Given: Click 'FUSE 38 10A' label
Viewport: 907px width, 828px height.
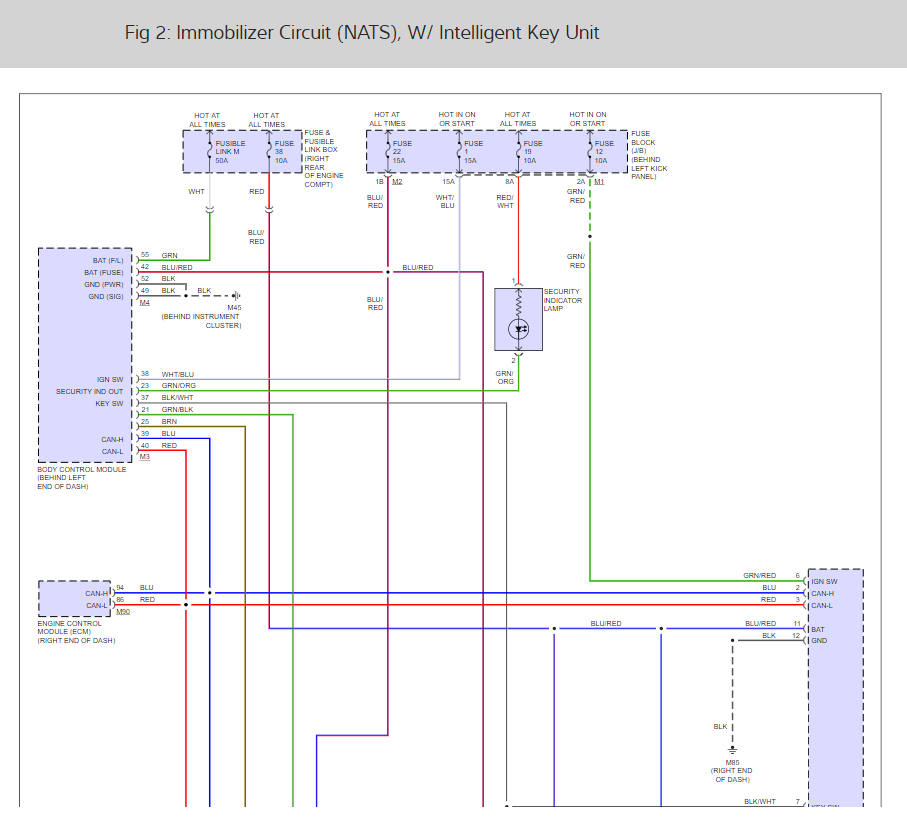Looking at the screenshot, I should coord(284,152).
